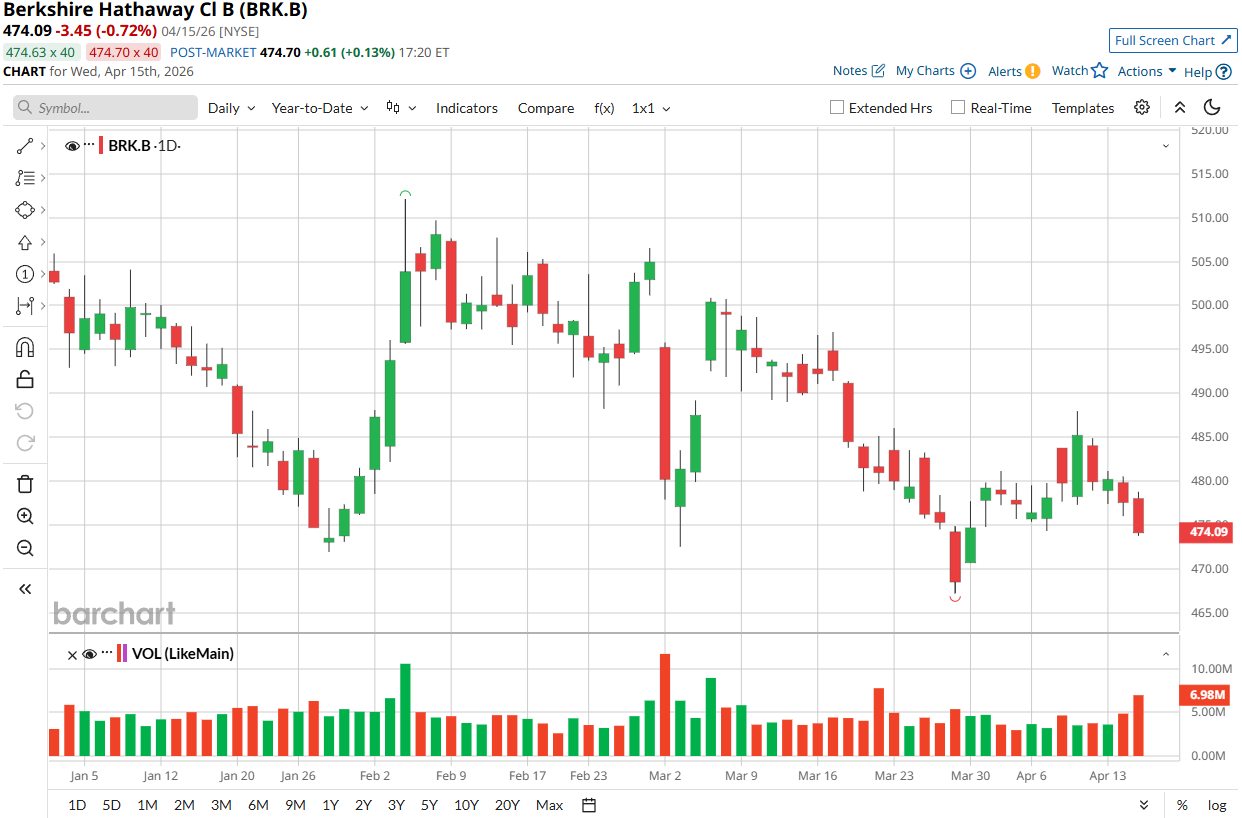Screen dimensions: 1242x818
Task: Toggle VOL indicator visibility eye
Action: click(x=89, y=655)
